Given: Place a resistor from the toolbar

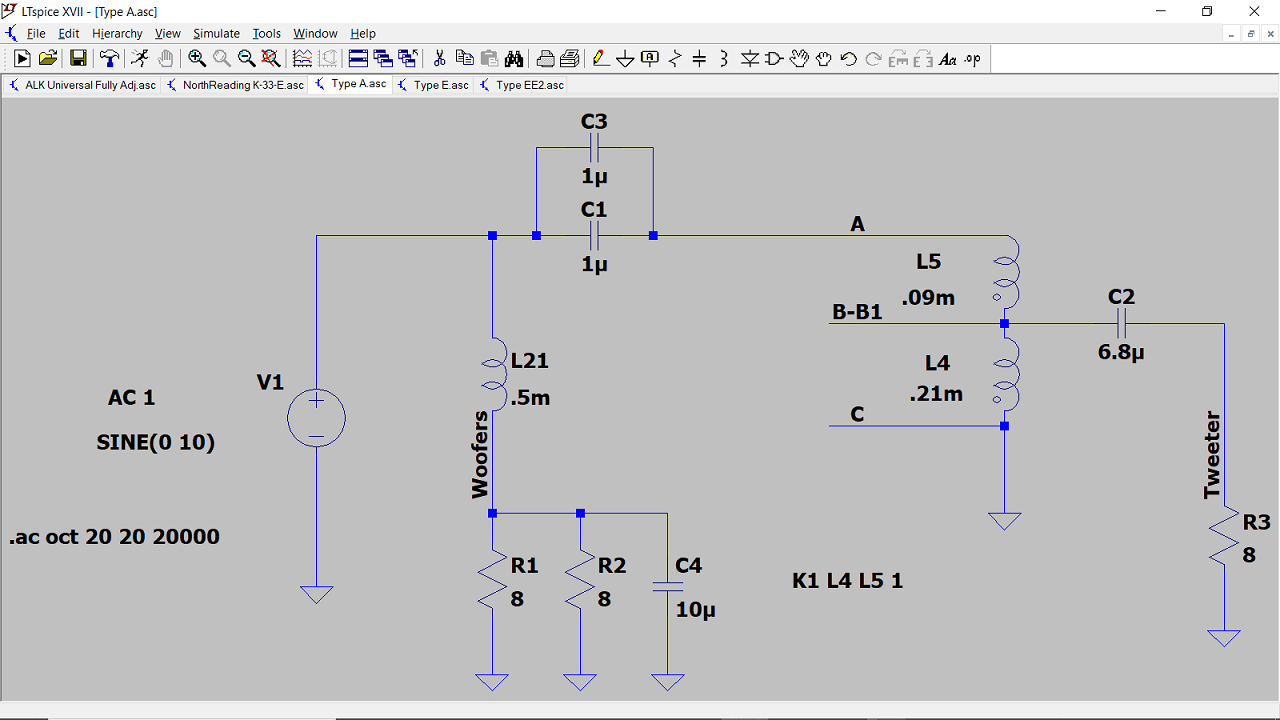Looking at the screenshot, I should click(x=675, y=59).
